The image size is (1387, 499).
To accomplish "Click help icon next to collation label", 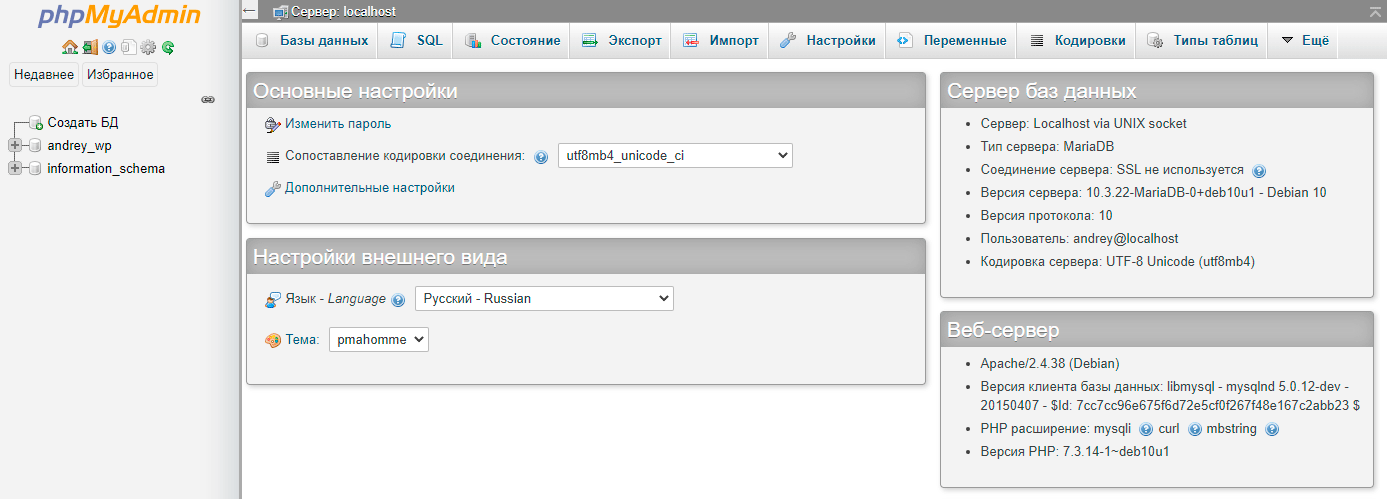I will [541, 157].
